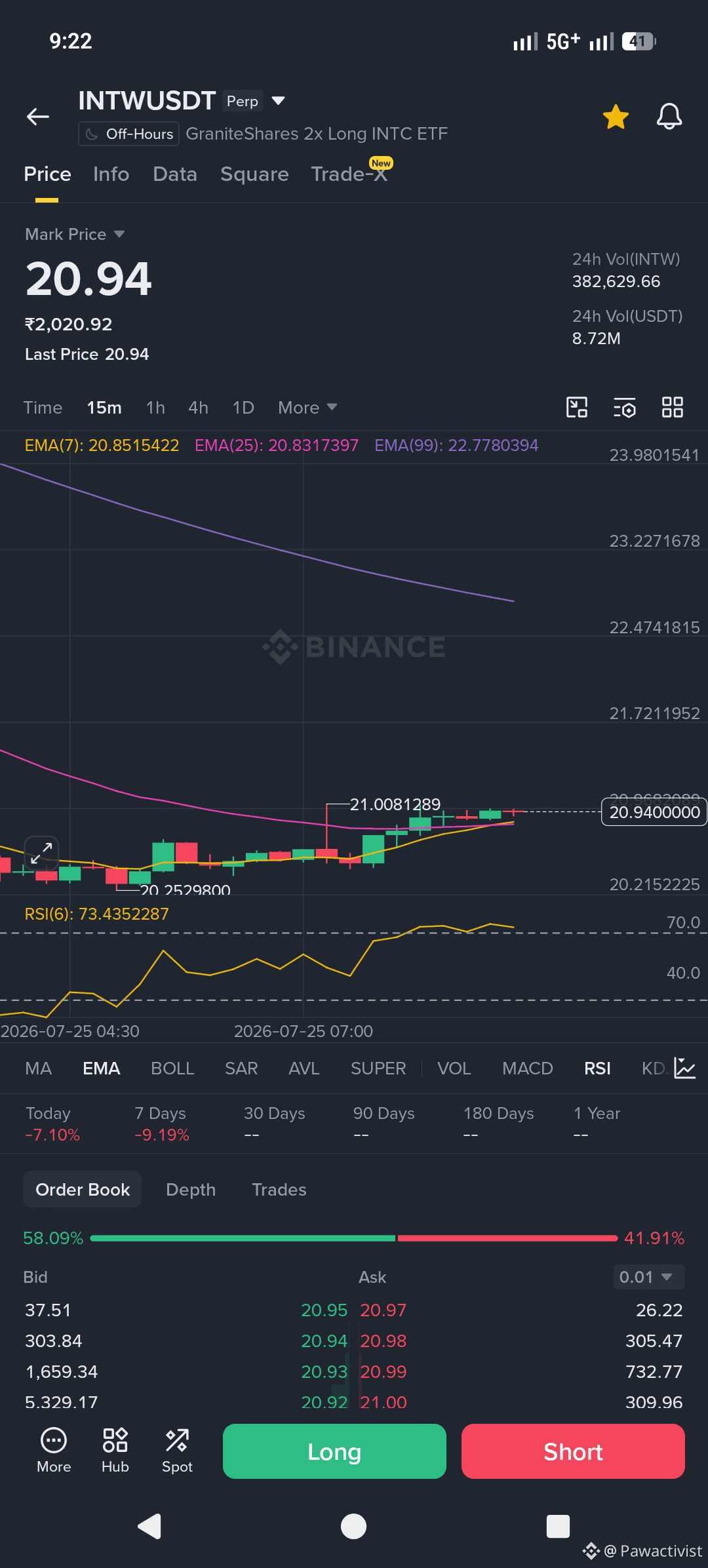Enable the MACD sub-indicator
Image resolution: width=708 pixels, height=1568 pixels.
click(x=528, y=1068)
